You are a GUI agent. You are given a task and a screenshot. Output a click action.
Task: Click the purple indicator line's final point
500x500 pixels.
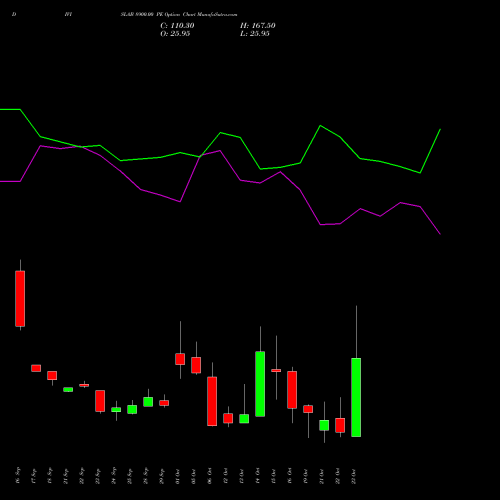[440, 234]
